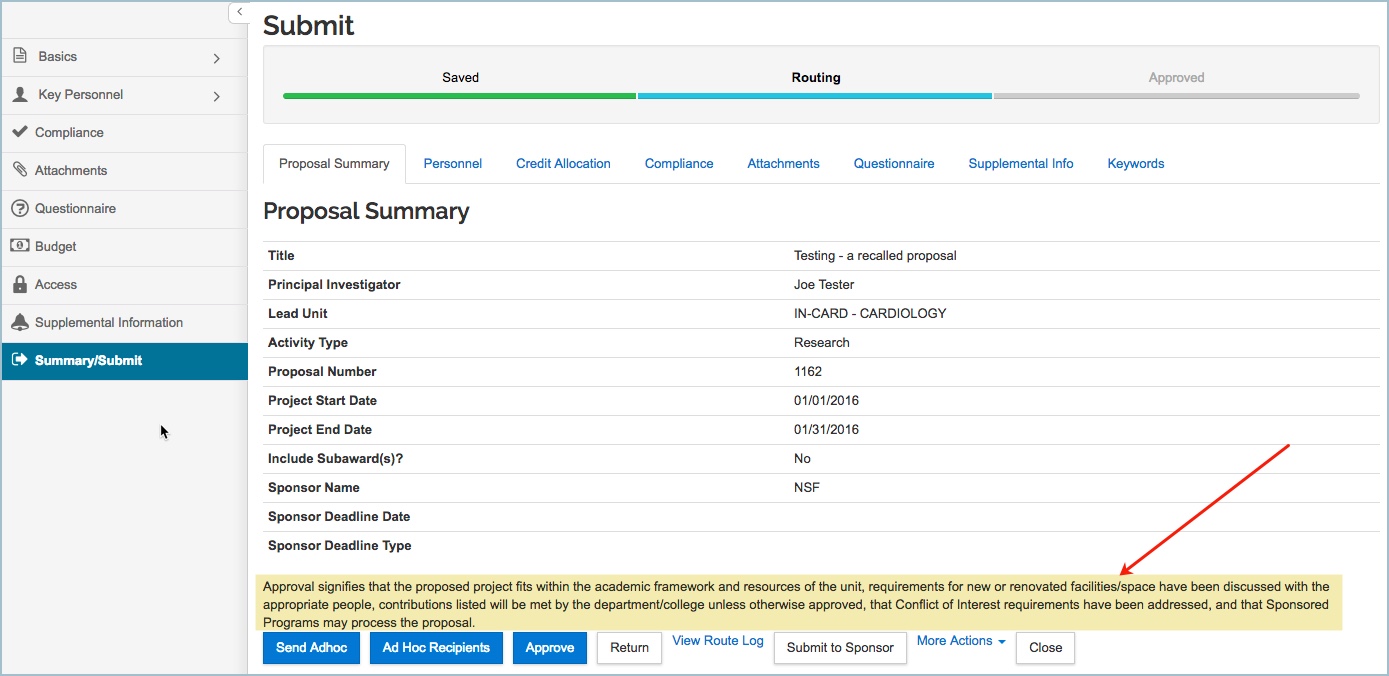Click the Basics document icon in sidebar

[x=19, y=57]
